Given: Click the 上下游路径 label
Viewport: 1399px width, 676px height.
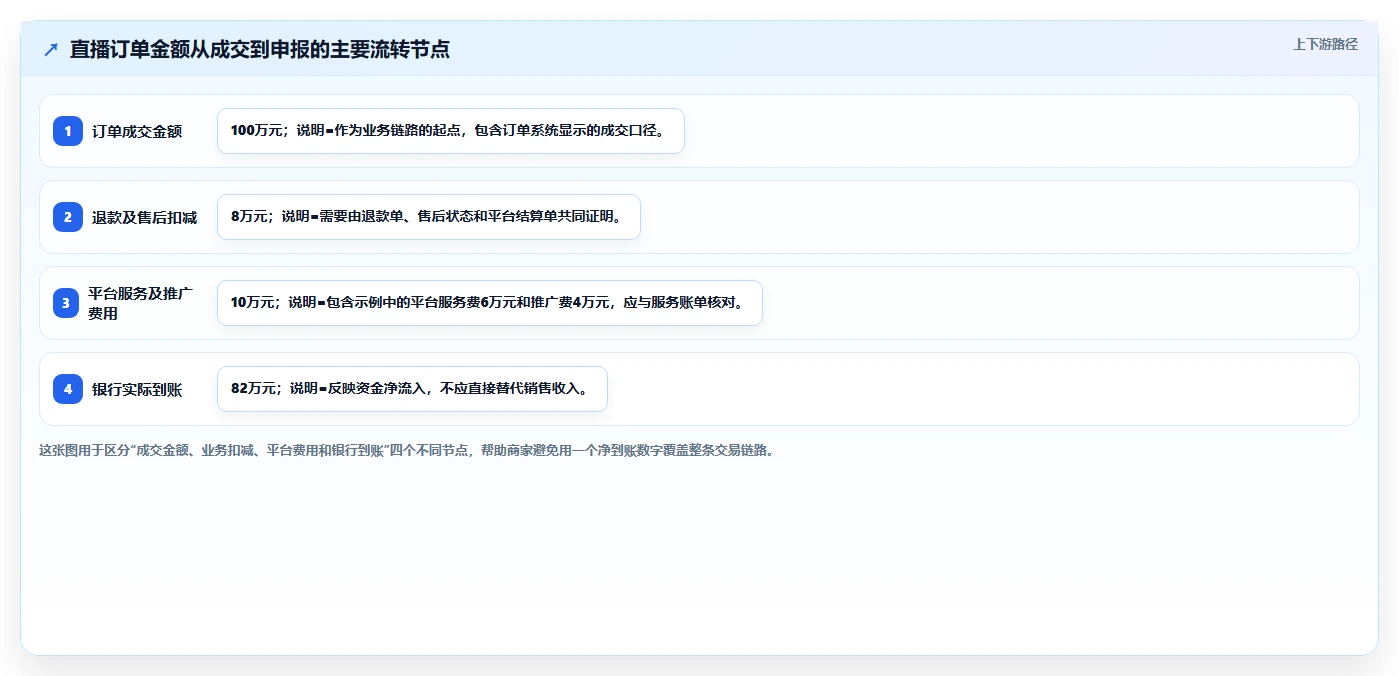Looking at the screenshot, I should (x=1325, y=44).
